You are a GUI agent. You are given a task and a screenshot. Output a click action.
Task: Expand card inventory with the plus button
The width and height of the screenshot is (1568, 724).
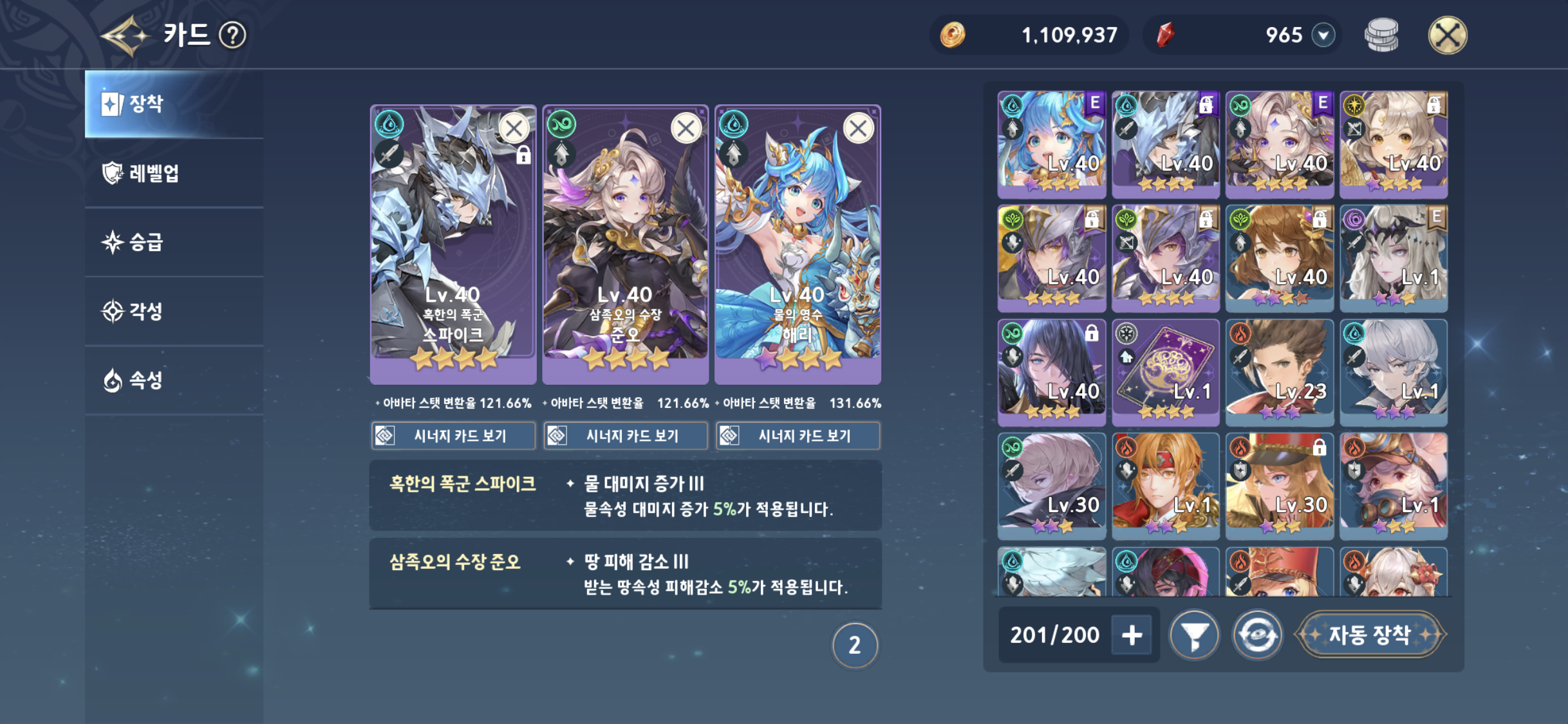(1132, 635)
